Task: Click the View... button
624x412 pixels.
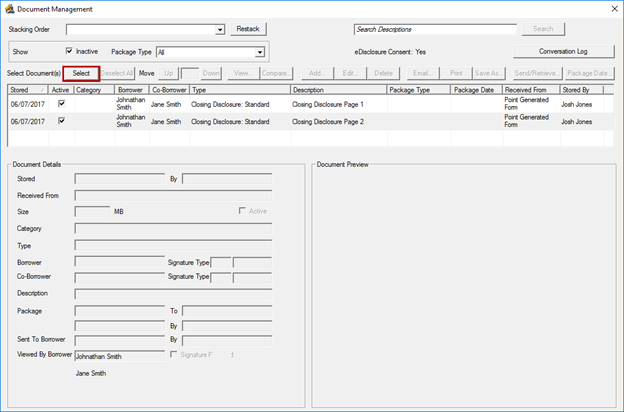Action: [243, 73]
